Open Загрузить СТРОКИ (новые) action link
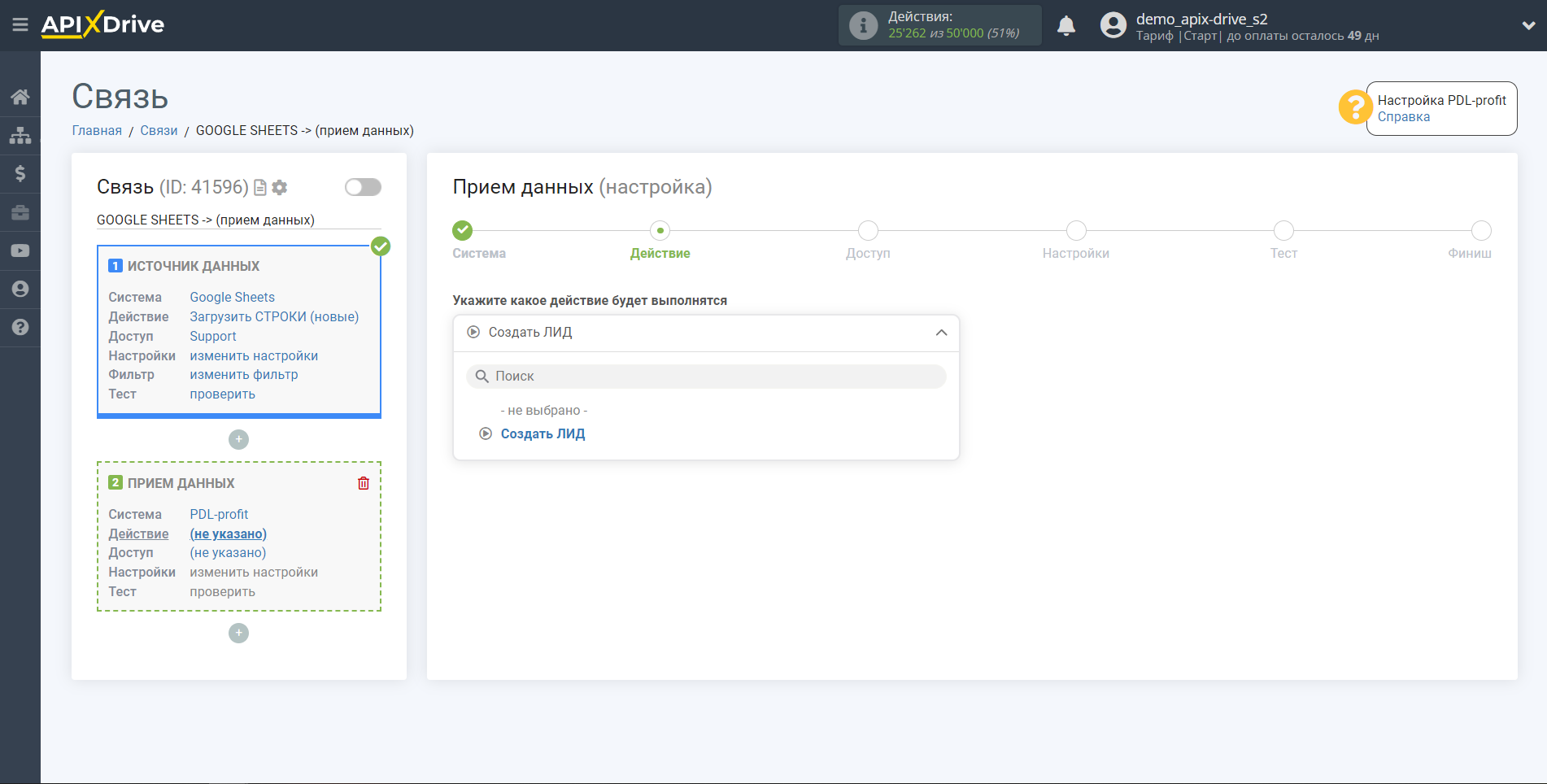1547x784 pixels. (274, 317)
